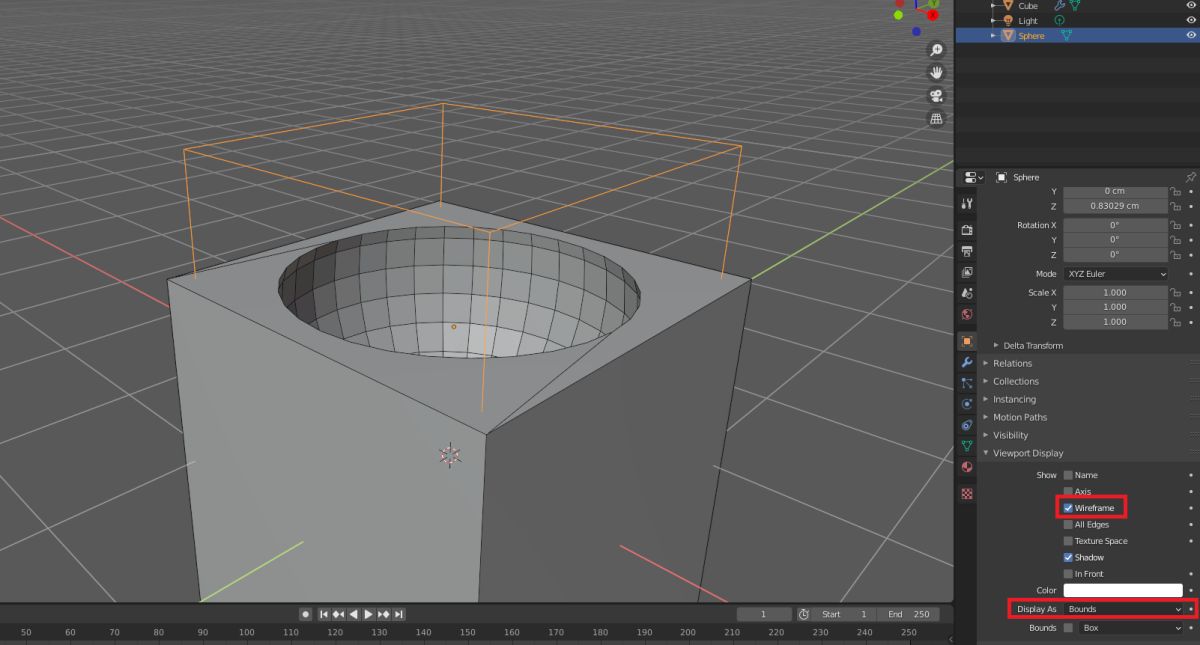Play the animation forward
This screenshot has height=645, width=1200.
pyautogui.click(x=368, y=614)
